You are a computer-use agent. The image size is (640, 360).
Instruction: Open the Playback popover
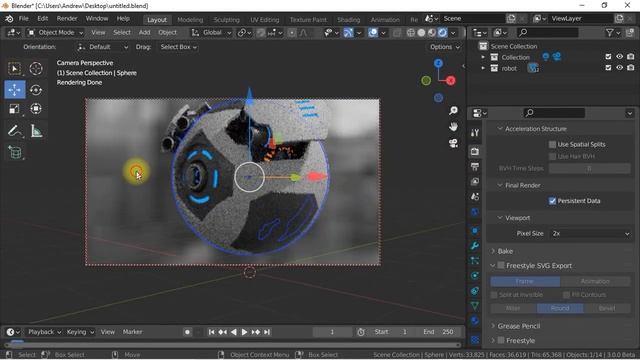pyautogui.click(x=44, y=332)
